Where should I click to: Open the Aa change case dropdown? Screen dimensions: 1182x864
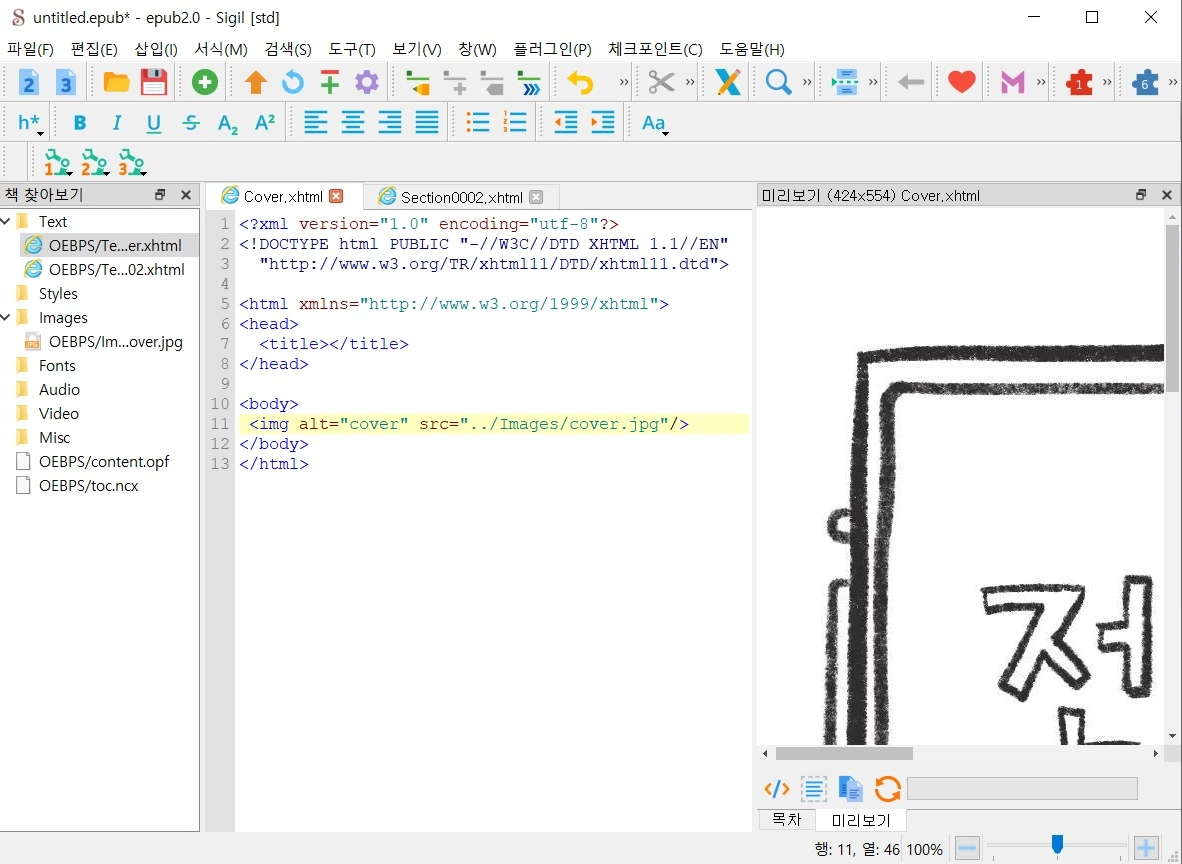[654, 124]
